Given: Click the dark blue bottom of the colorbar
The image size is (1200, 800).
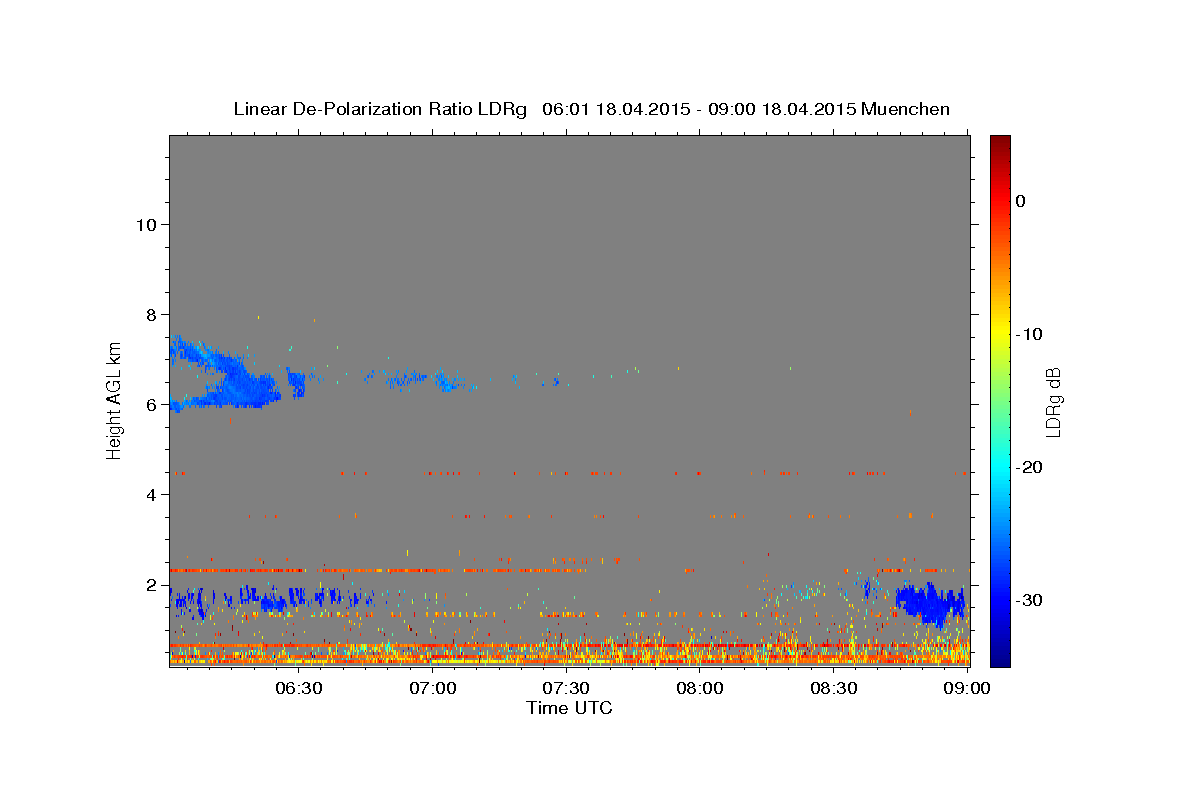Looking at the screenshot, I should click(1000, 657).
